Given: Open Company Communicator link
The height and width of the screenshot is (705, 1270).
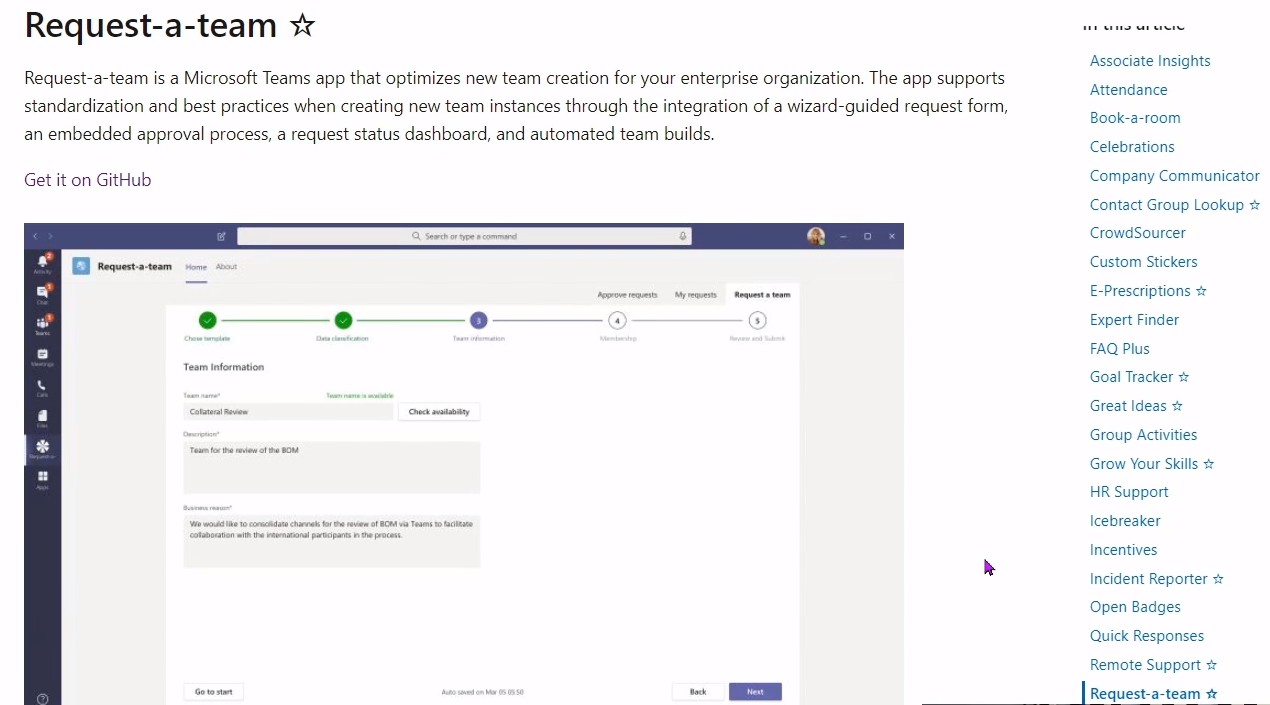Looking at the screenshot, I should point(1175,176).
